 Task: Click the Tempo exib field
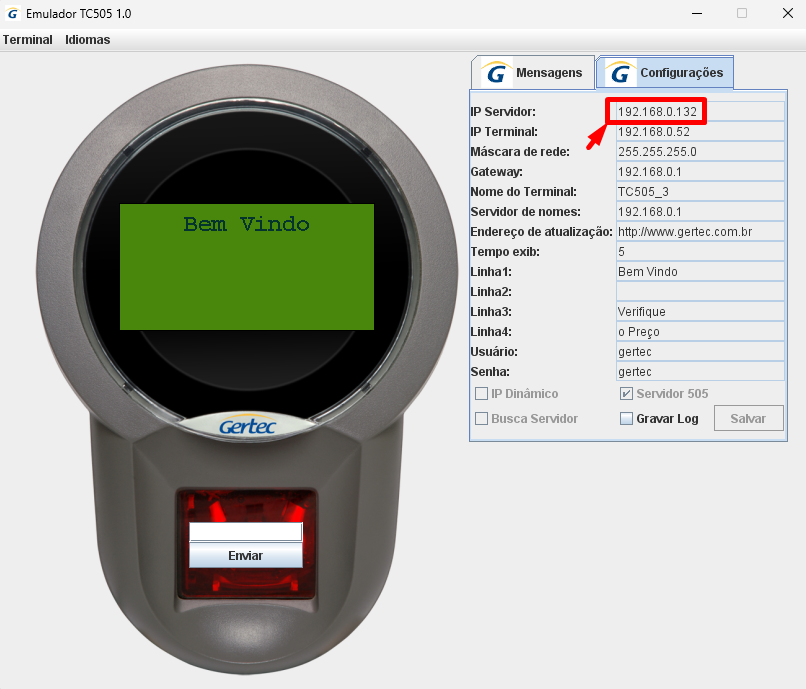click(x=700, y=252)
